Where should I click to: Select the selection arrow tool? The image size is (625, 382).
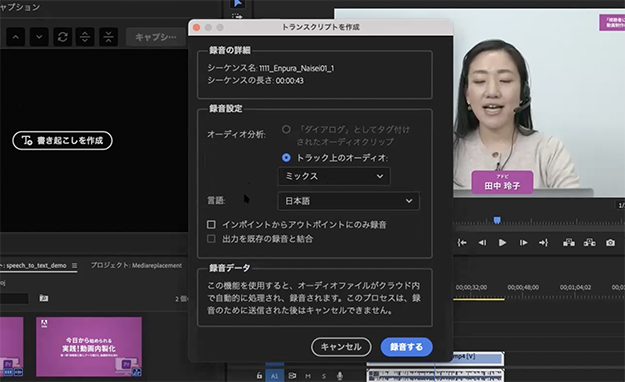pyautogui.click(x=238, y=4)
